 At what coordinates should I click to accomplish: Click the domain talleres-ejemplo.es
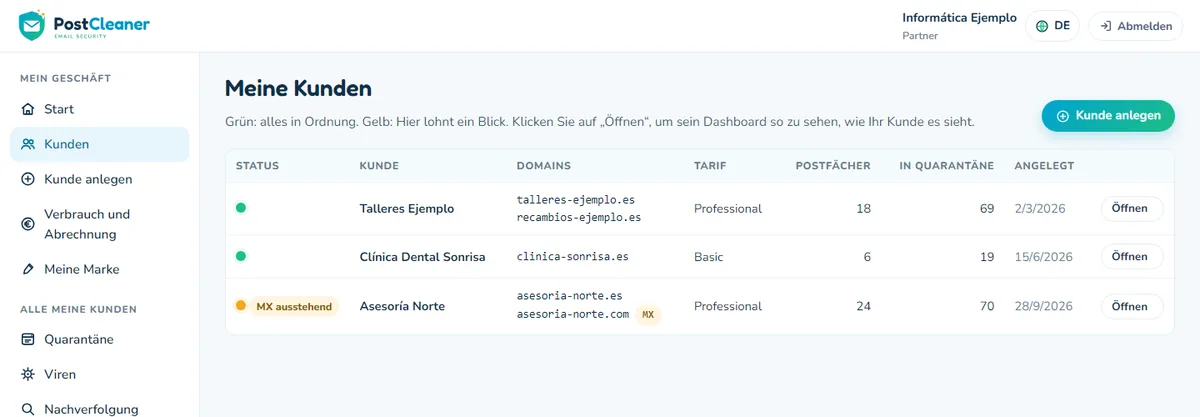coord(575,200)
